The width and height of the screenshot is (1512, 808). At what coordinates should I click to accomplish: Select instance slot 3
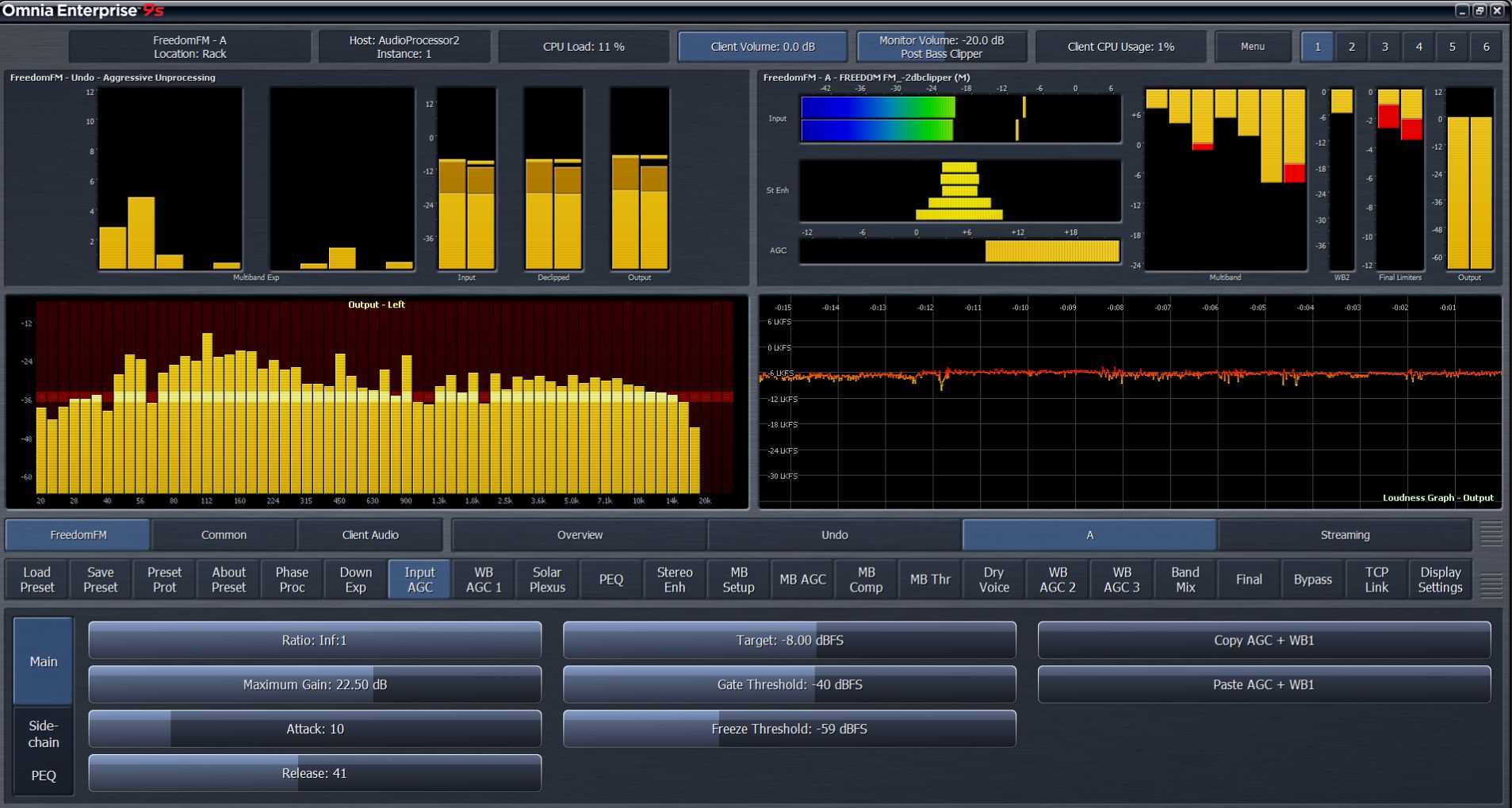coord(1385,47)
